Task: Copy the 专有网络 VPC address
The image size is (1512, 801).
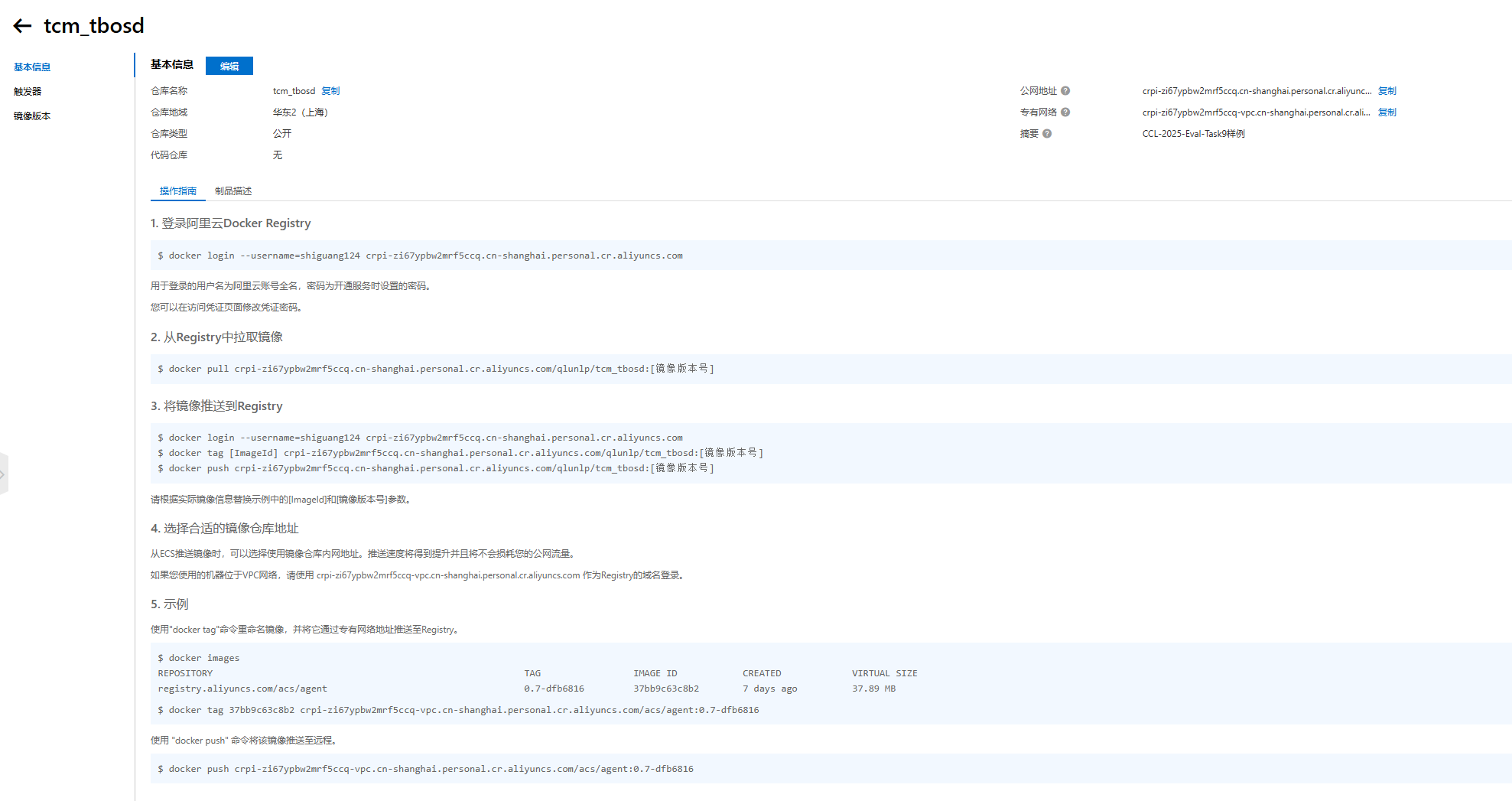Action: tap(1387, 112)
